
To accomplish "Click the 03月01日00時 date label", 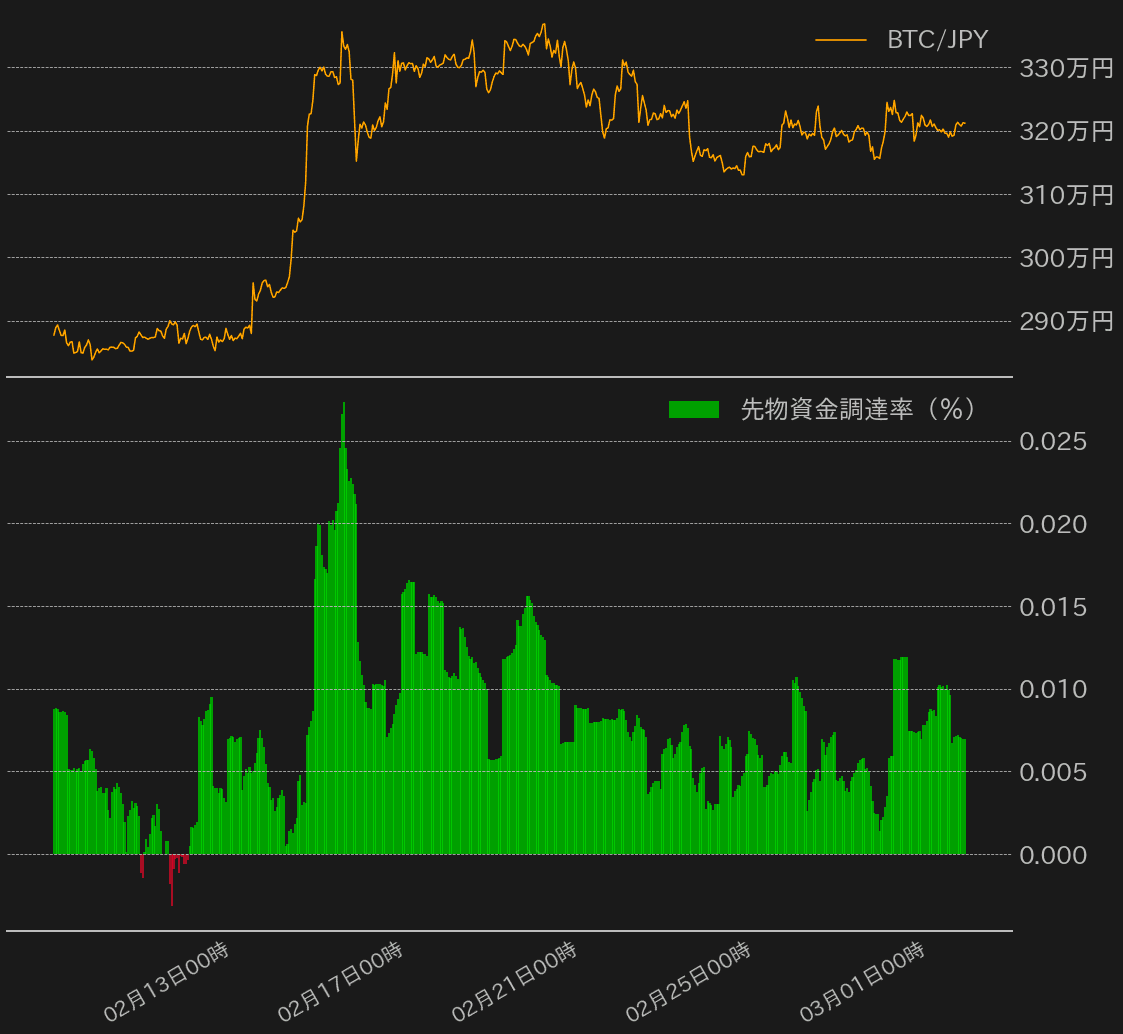I will pos(863,982).
